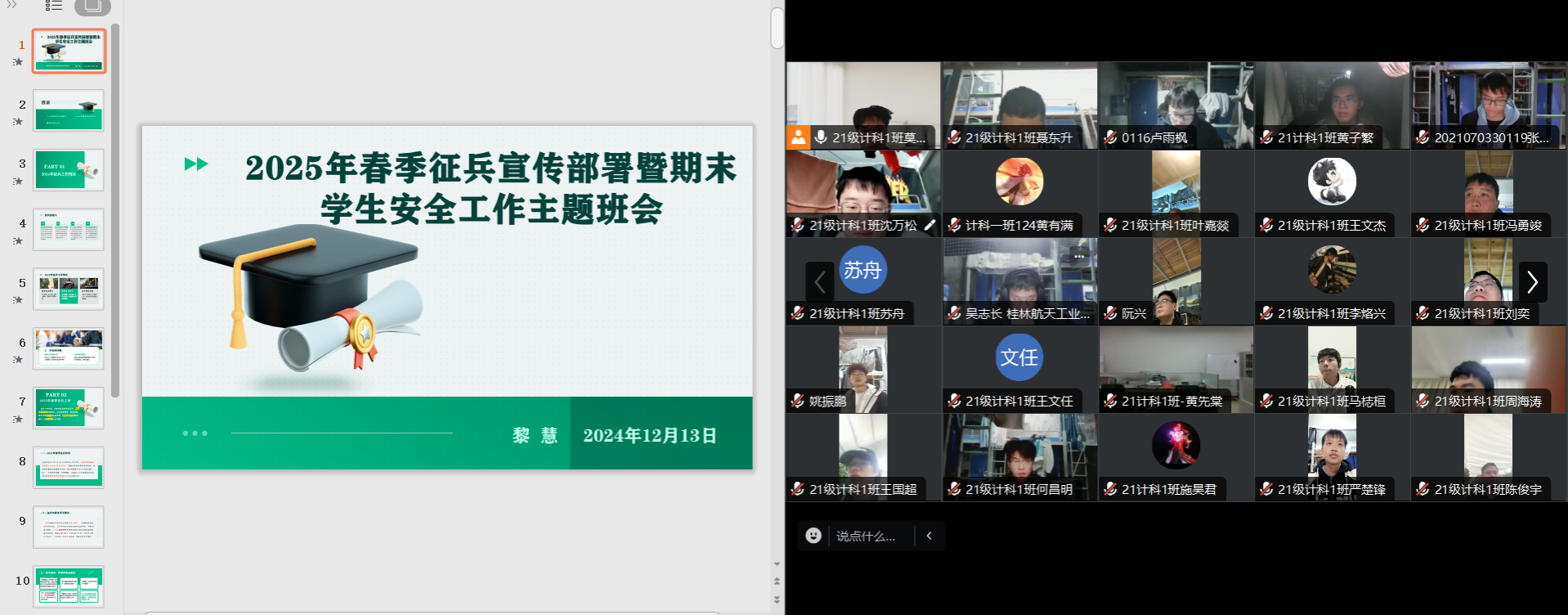Expand the collapsed side panel double-chevron
Image resolution: width=1568 pixels, height=615 pixels.
(11, 5)
